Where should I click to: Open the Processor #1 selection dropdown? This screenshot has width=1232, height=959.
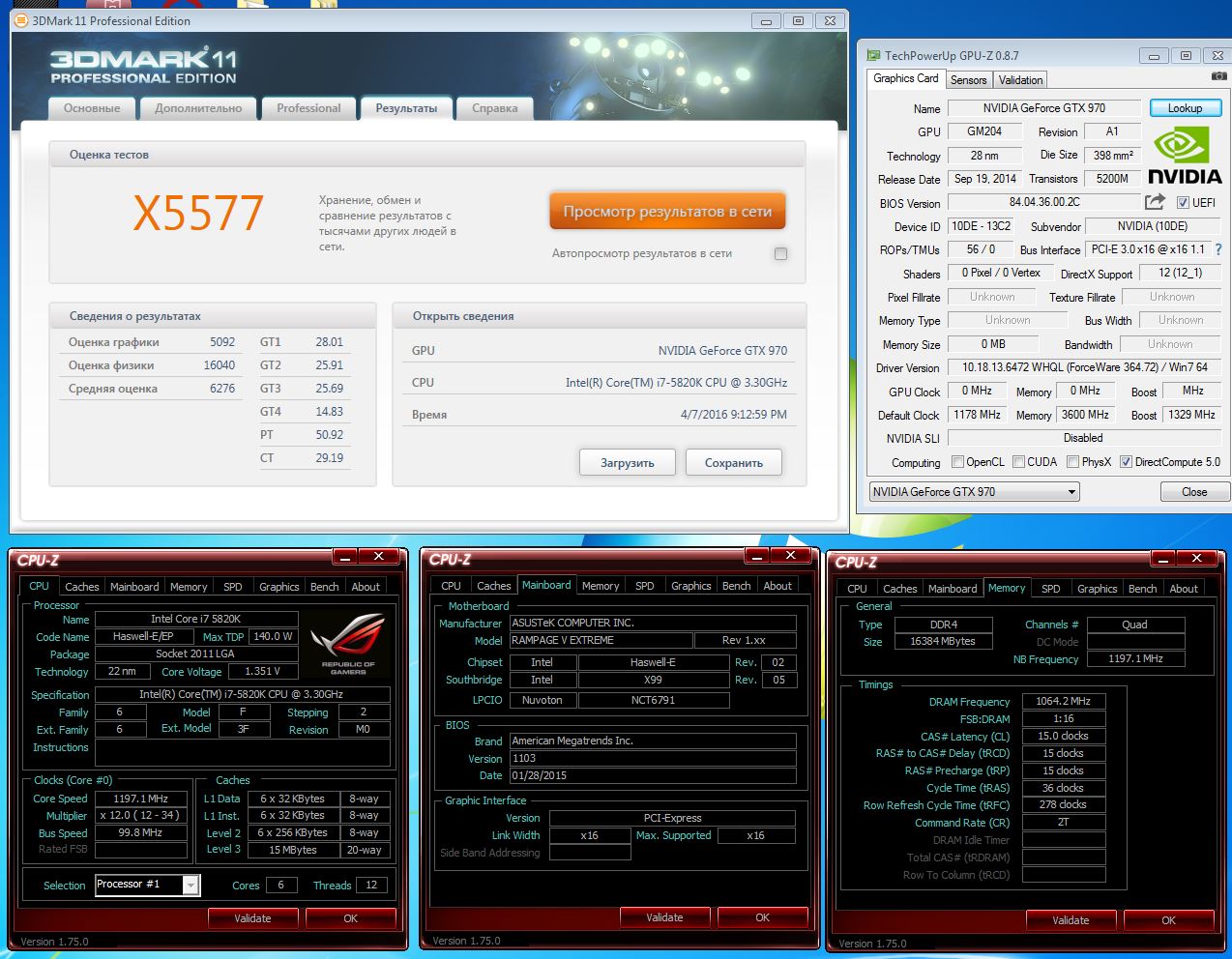pos(147,885)
